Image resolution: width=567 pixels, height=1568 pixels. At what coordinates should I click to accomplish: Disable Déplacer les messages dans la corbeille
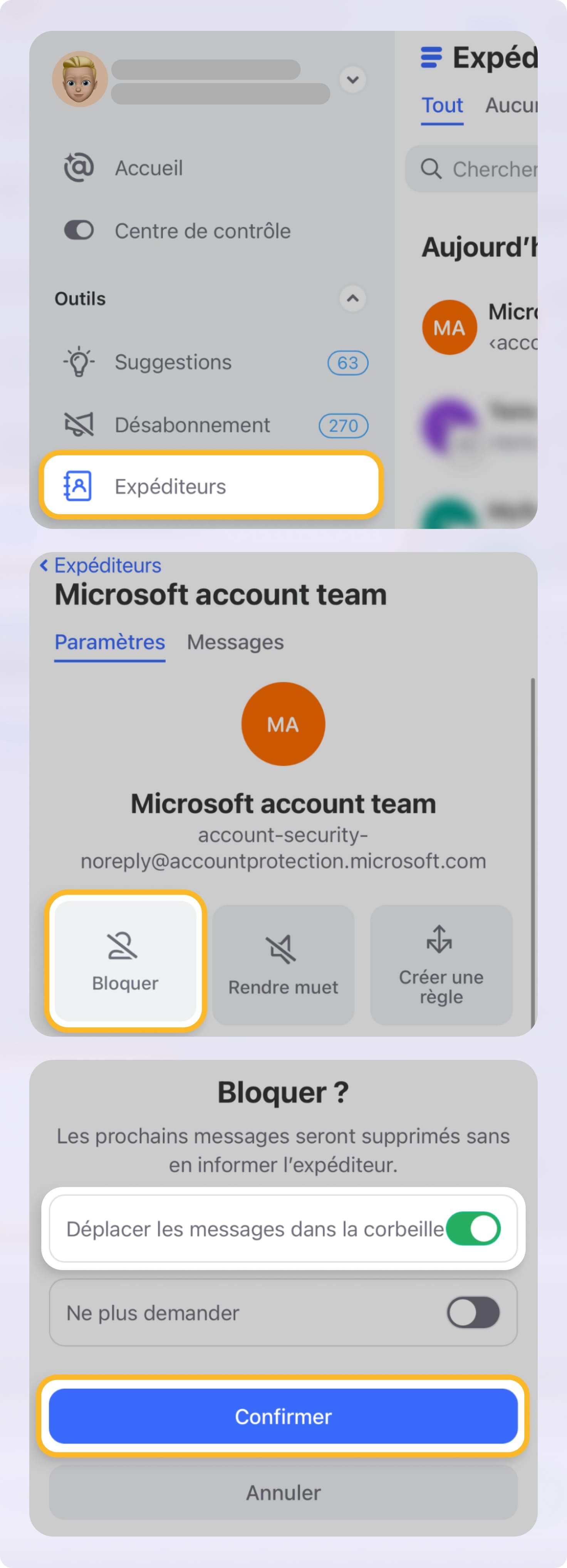[474, 1228]
